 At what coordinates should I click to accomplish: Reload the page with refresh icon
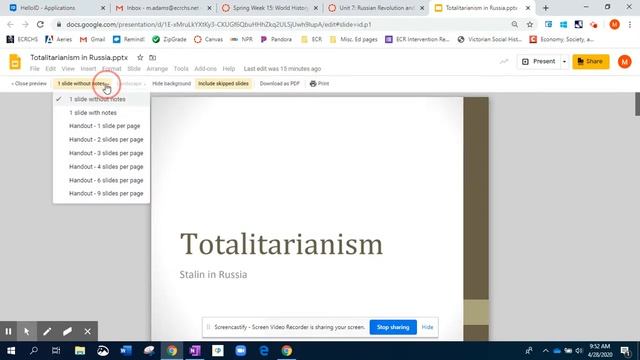[40, 24]
